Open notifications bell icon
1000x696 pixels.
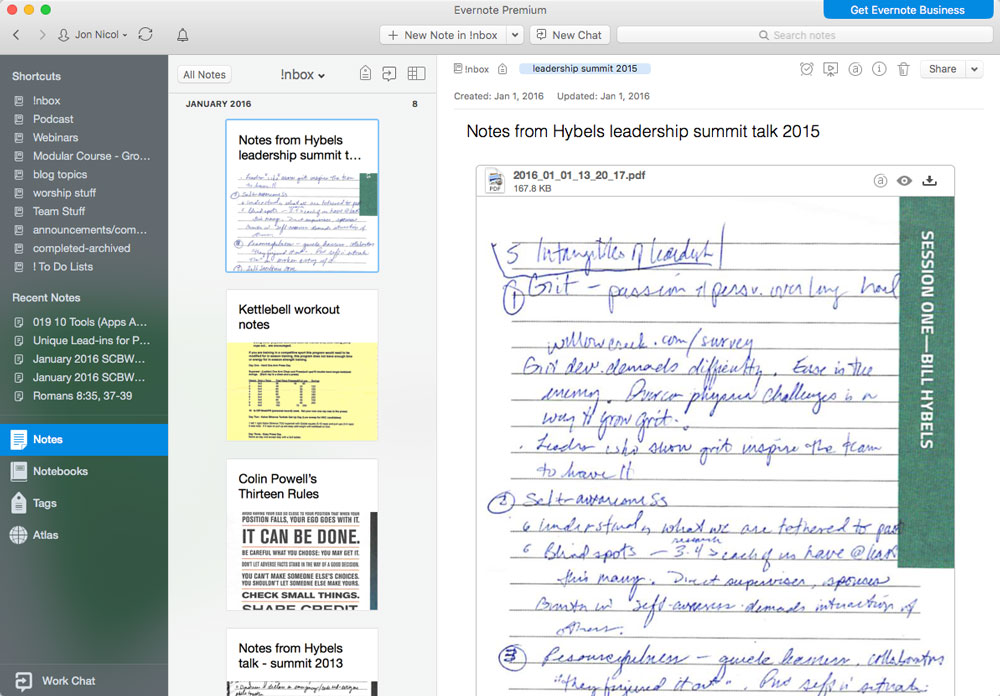182,35
